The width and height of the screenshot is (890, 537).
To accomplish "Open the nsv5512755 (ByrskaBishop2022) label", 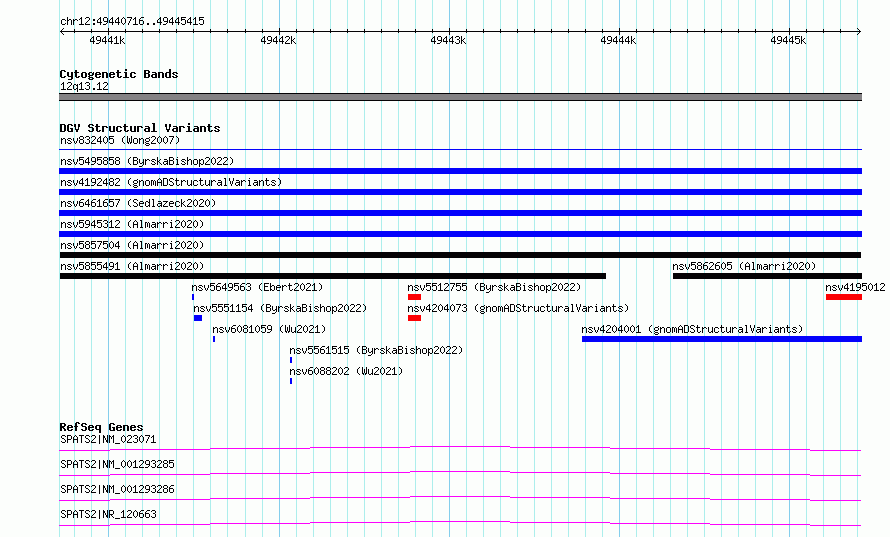I will click(x=494, y=287).
